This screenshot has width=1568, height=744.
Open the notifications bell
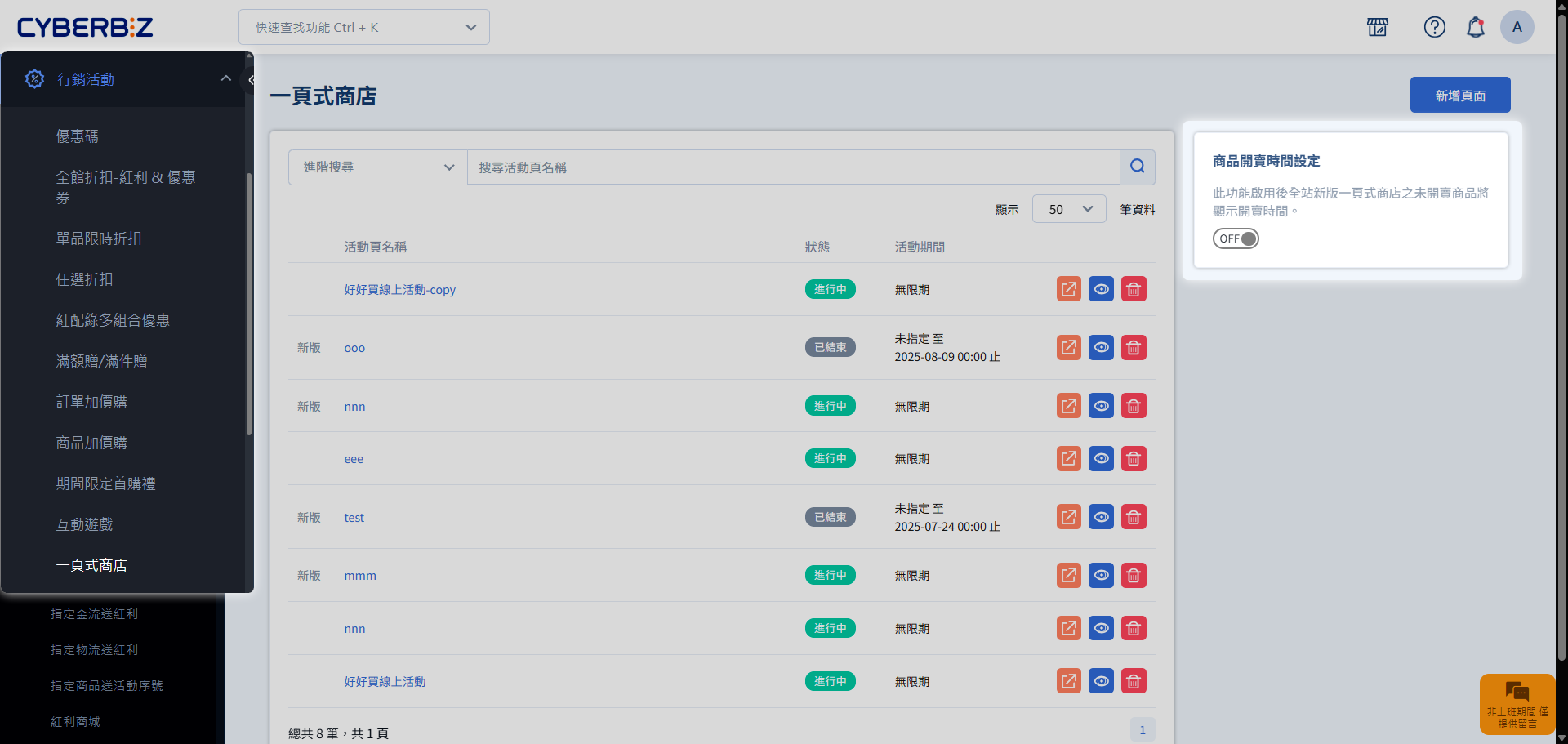[1475, 27]
